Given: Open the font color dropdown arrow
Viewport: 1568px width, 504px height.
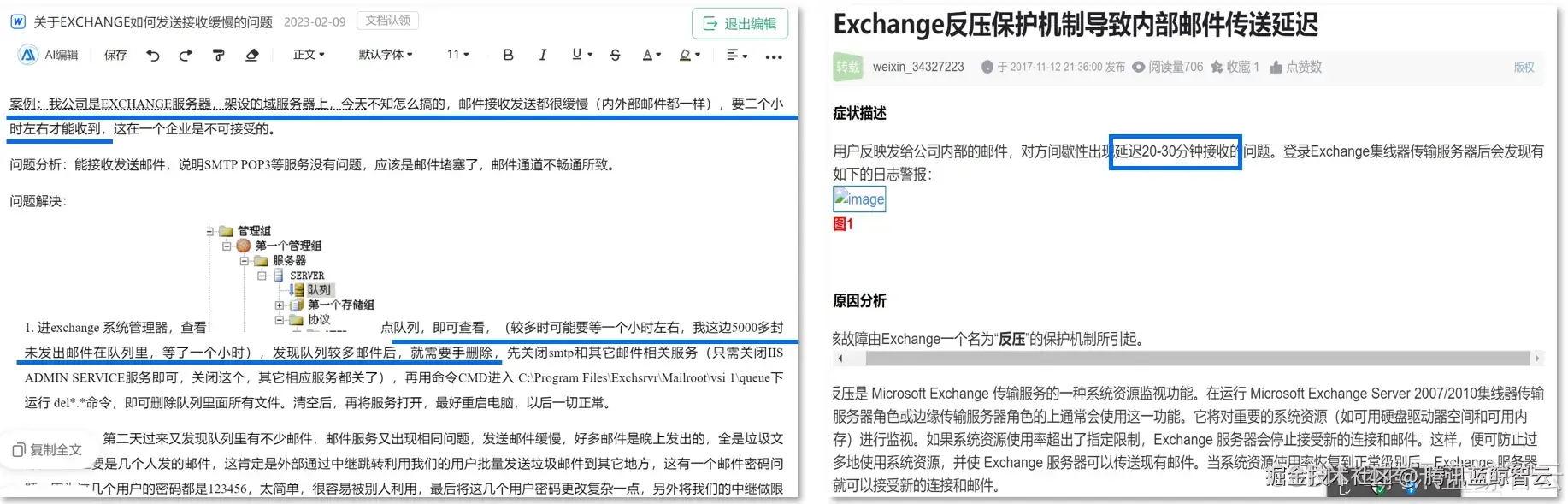Looking at the screenshot, I should (659, 56).
